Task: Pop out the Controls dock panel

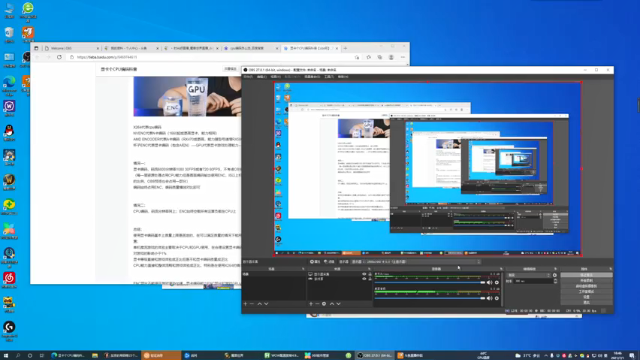Action: [x=611, y=269]
